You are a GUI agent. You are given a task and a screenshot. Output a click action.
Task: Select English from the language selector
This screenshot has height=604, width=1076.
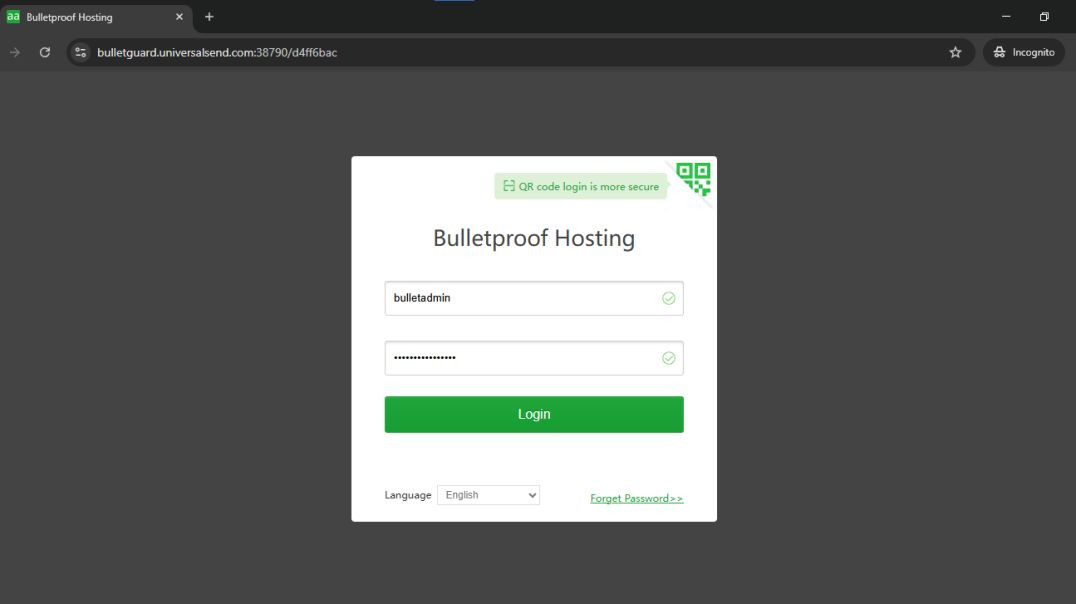485,494
